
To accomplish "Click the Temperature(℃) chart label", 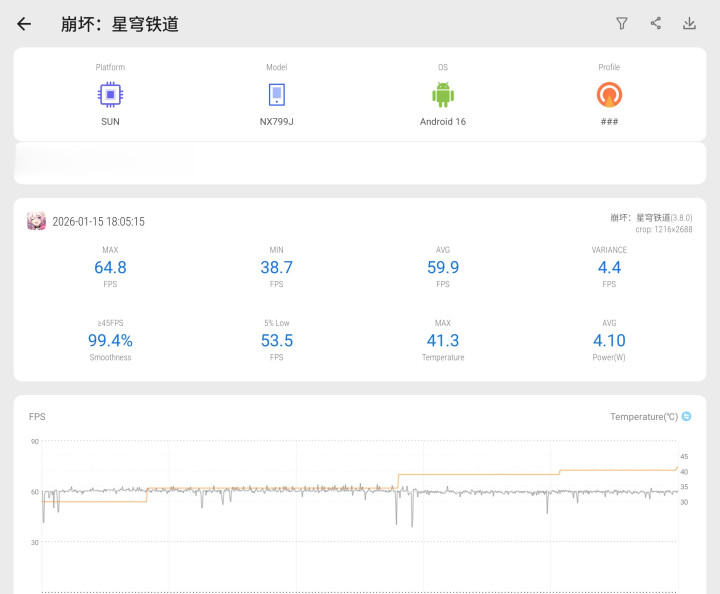I will point(644,416).
